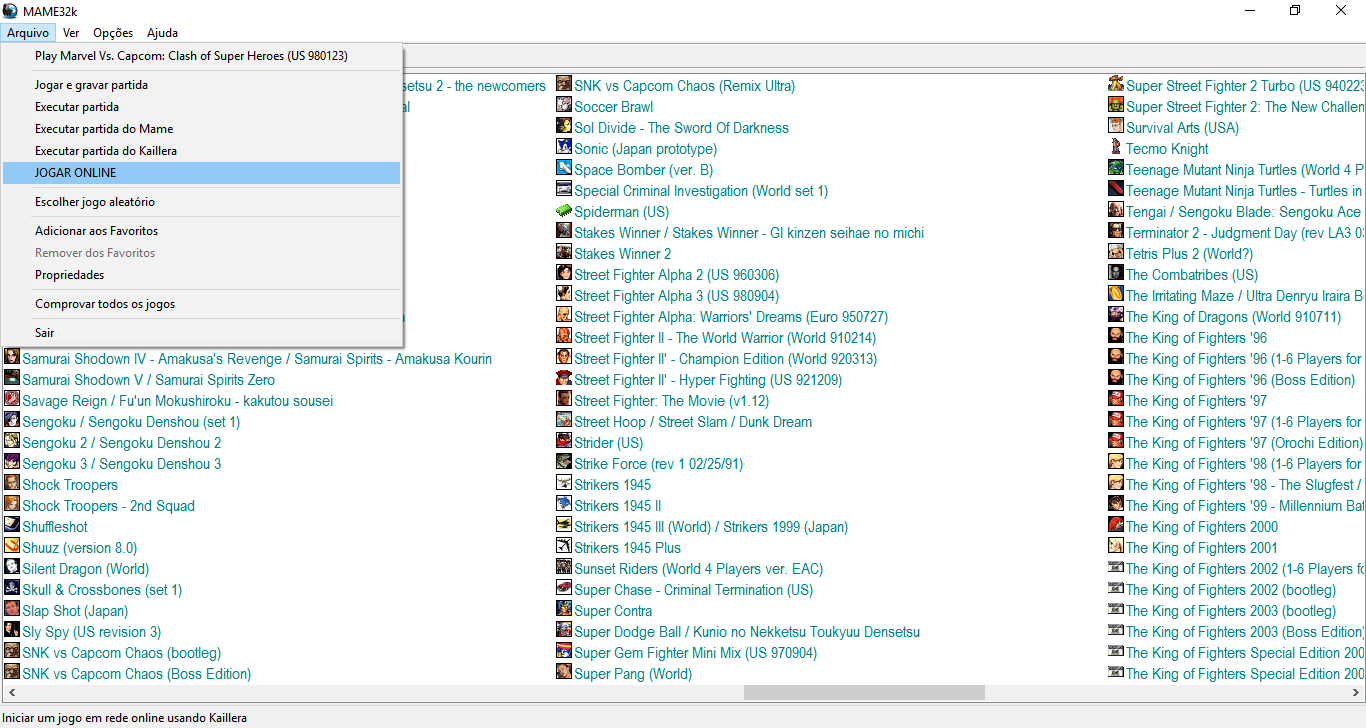The image size is (1366, 728).
Task: Select Strikers 1945 Plus in the list
Action: [628, 548]
